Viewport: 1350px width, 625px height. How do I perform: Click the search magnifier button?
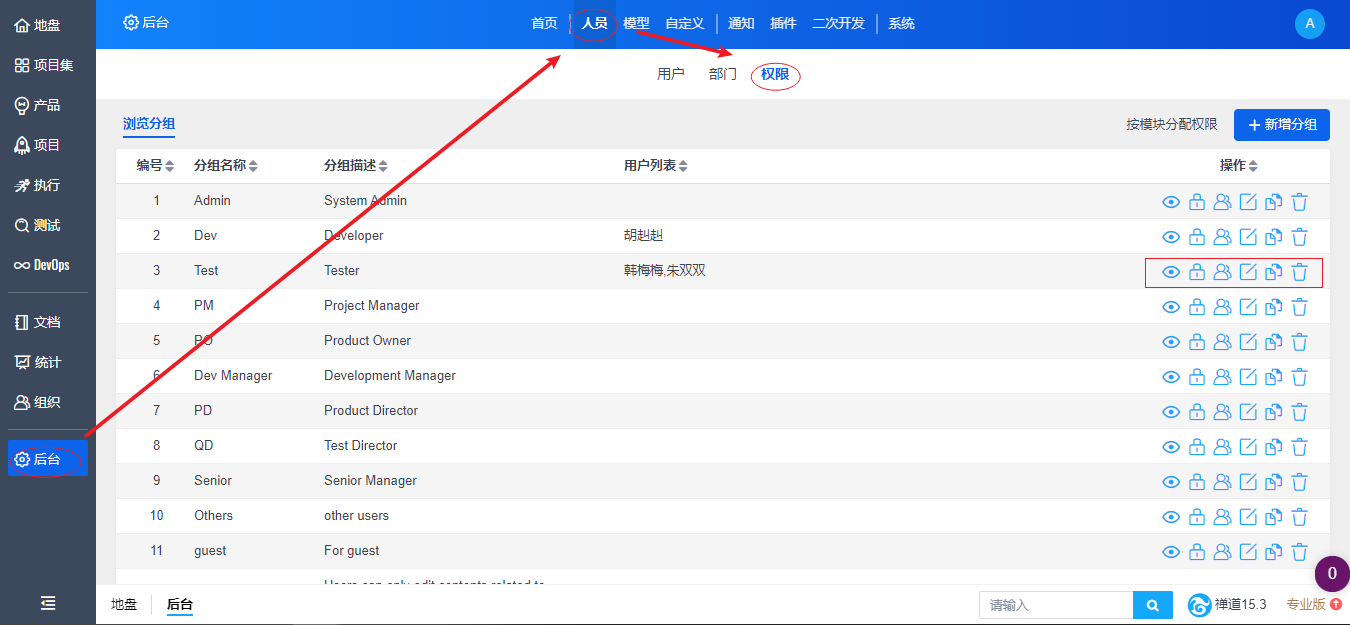pos(1152,605)
